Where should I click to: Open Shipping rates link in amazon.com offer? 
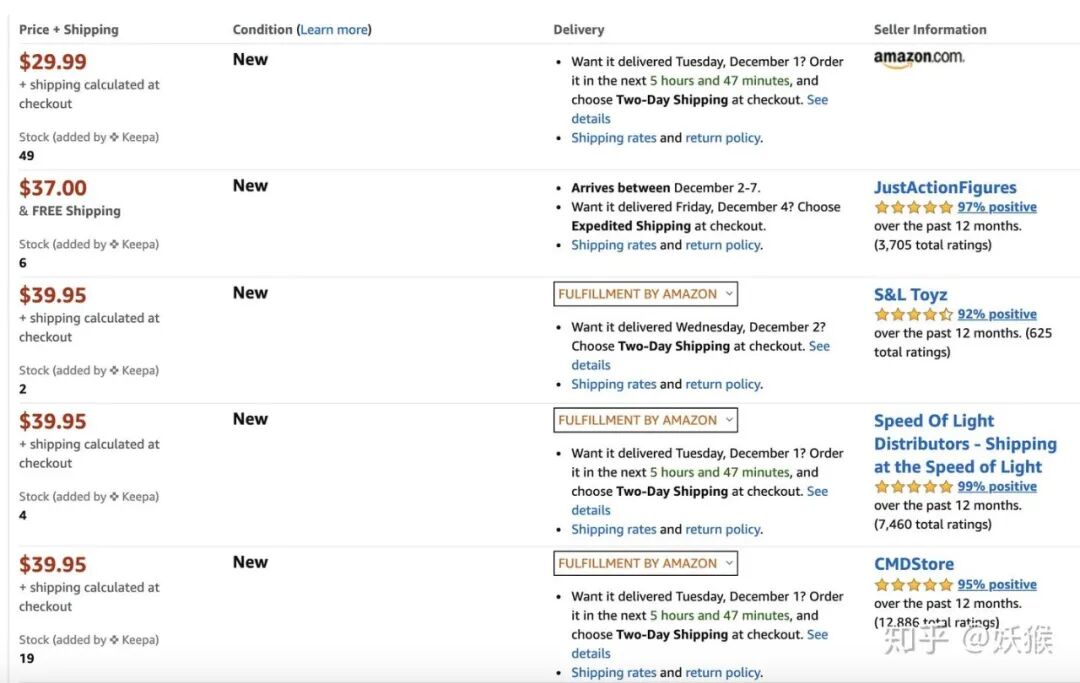coord(614,138)
